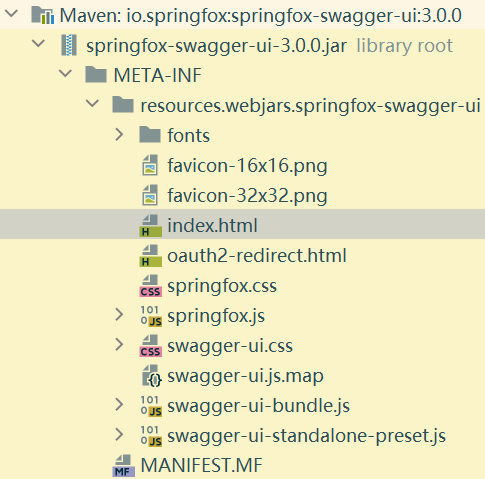This screenshot has height=479, width=485.
Task: Click the JS icon of swagger-ui-standalone-preset.js
Action: pos(151,436)
